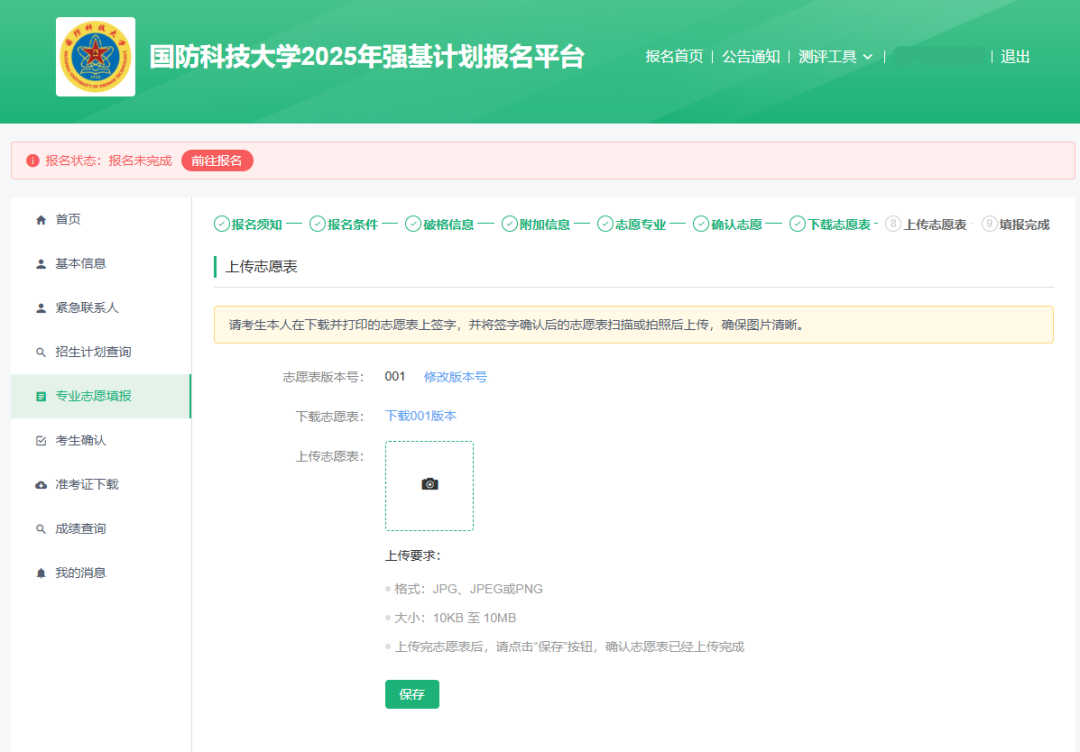Click the camera icon to upload form

pos(430,484)
